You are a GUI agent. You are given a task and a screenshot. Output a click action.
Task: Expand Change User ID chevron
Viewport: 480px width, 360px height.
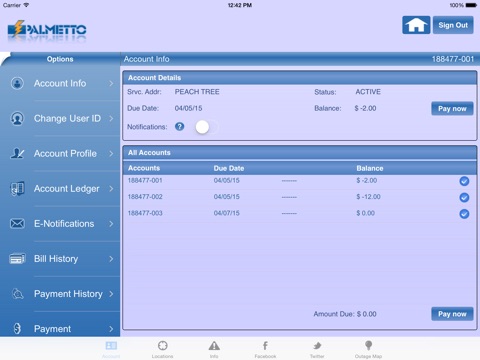point(111,118)
